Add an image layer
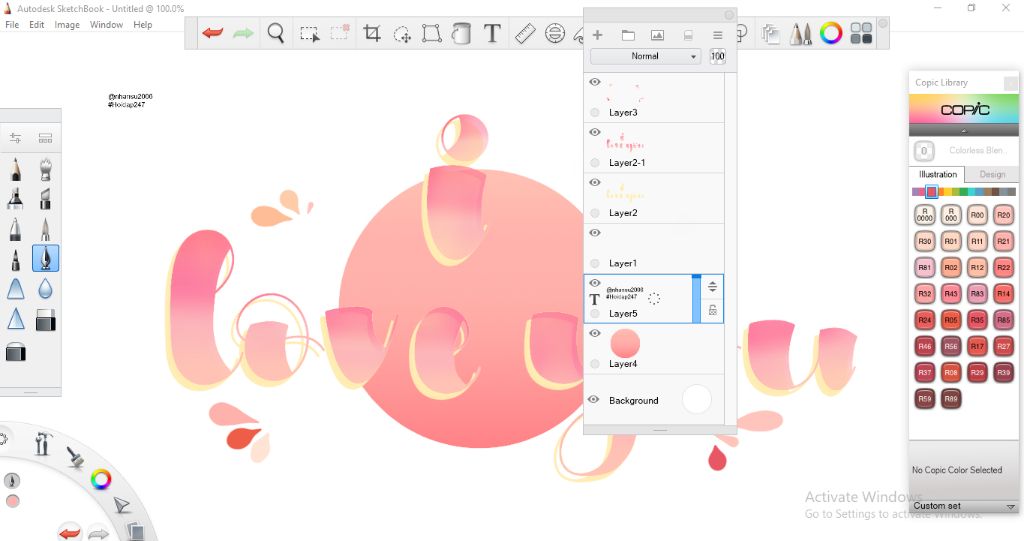 (658, 35)
